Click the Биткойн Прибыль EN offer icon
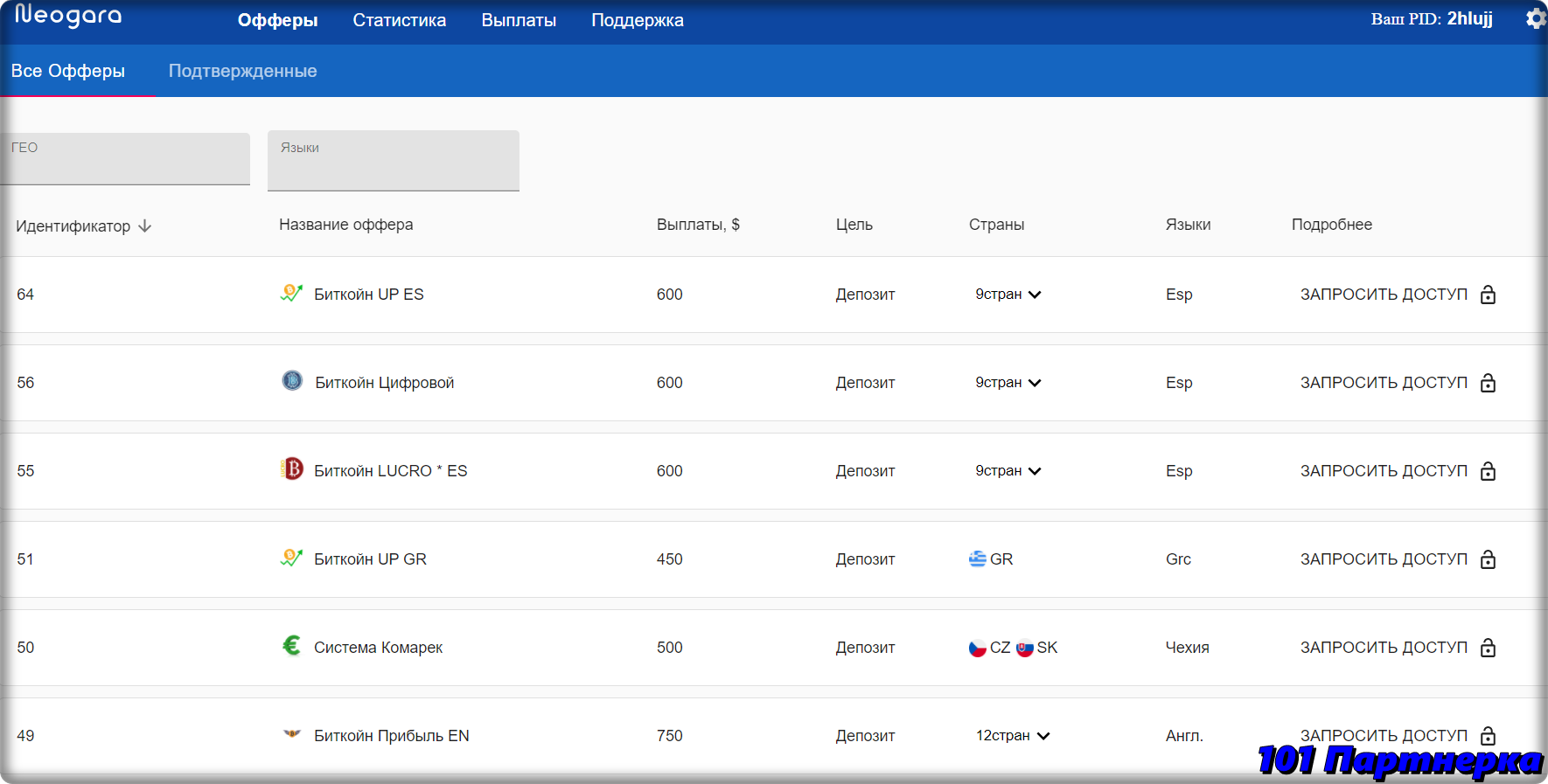 point(292,734)
